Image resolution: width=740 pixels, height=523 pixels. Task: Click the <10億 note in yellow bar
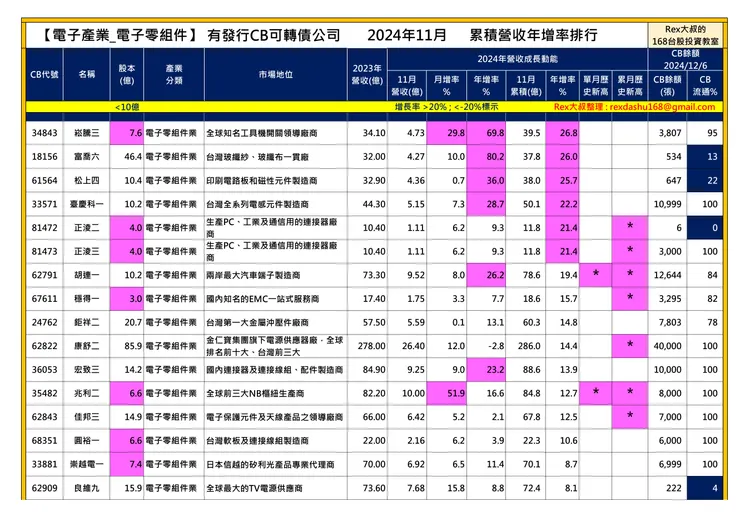coord(127,107)
